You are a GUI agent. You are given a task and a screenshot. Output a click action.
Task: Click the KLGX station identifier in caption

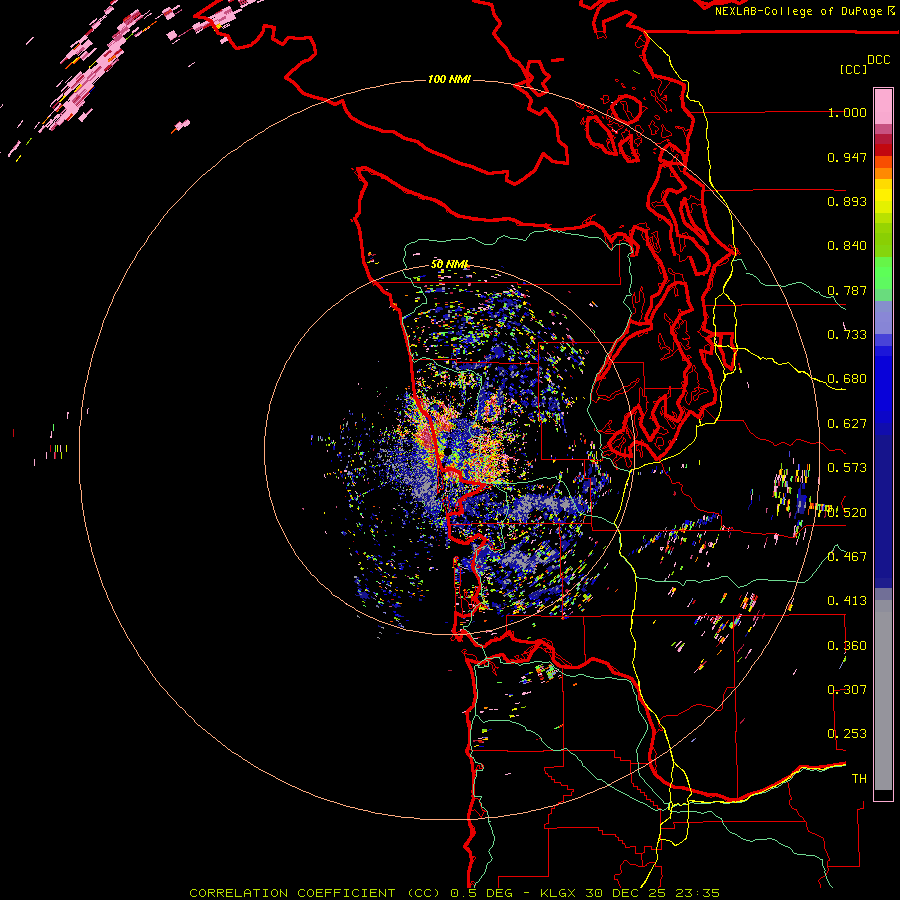[x=557, y=893]
